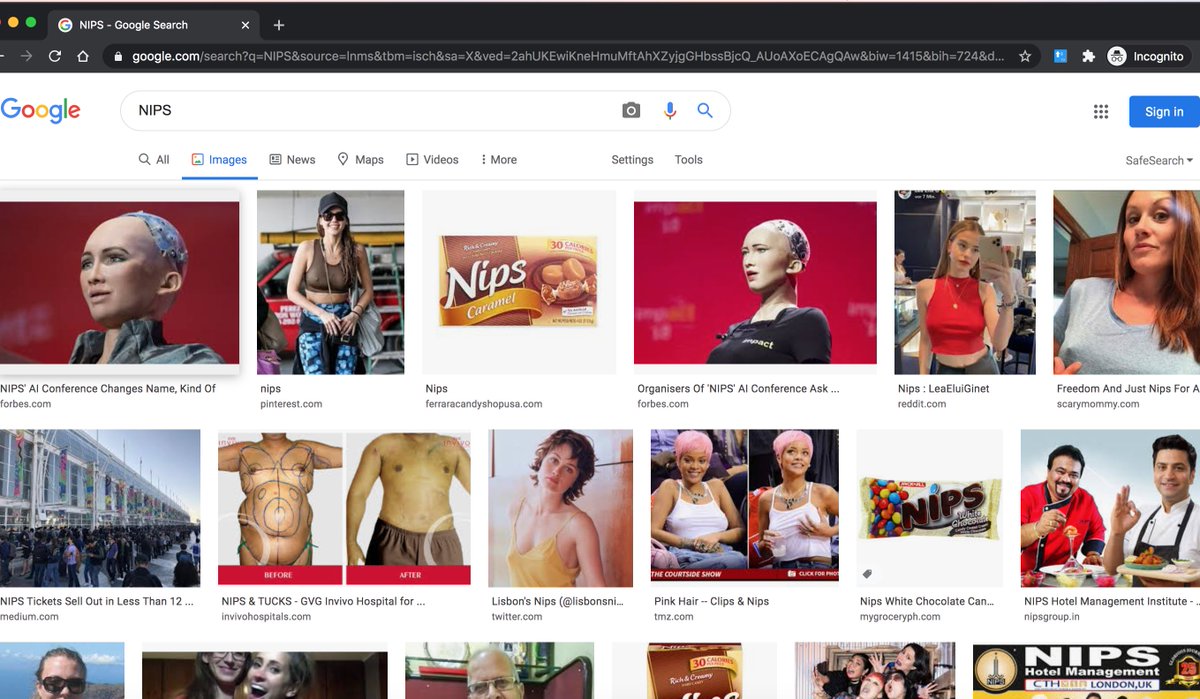The height and width of the screenshot is (699, 1200).
Task: Visit the ferraracandyshopusa.com source link
Action: [x=483, y=404]
